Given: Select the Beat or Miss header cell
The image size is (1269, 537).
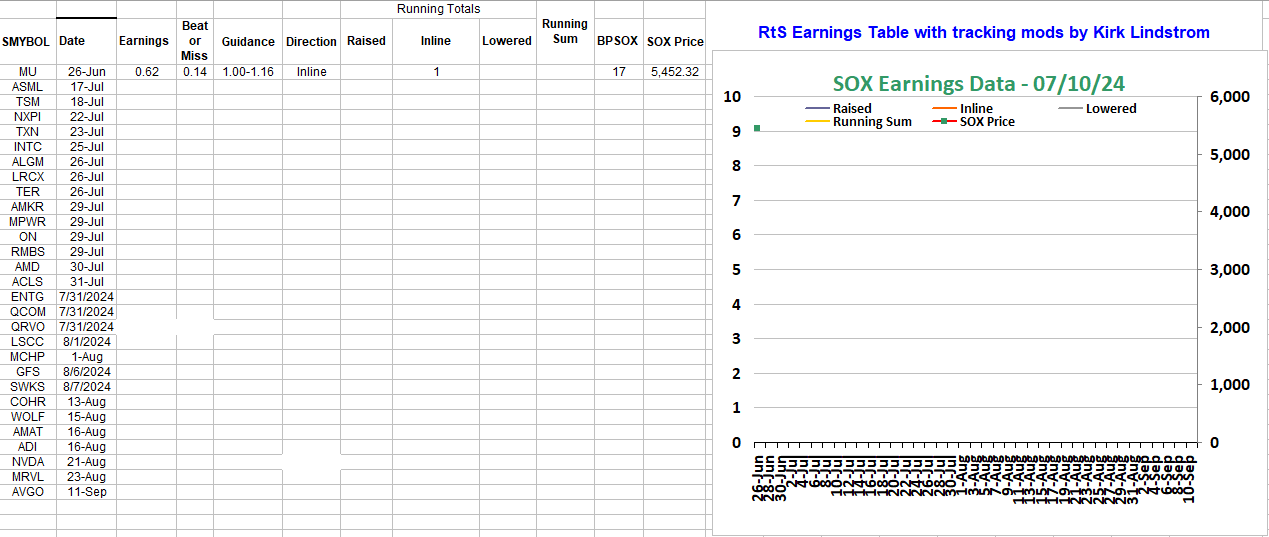Looking at the screenshot, I should click(194, 41).
